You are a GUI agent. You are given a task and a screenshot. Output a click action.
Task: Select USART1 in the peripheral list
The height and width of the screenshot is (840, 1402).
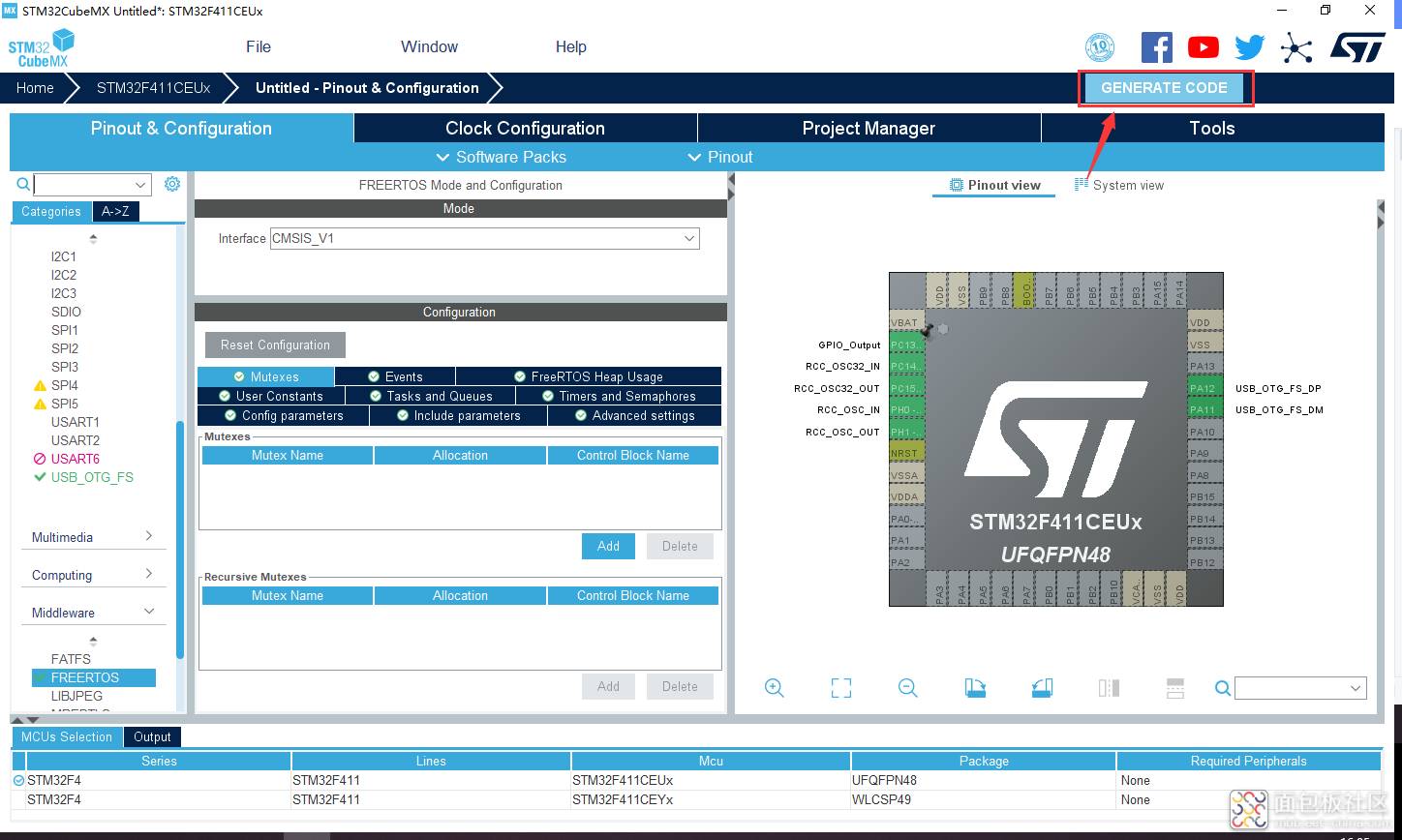(x=76, y=422)
